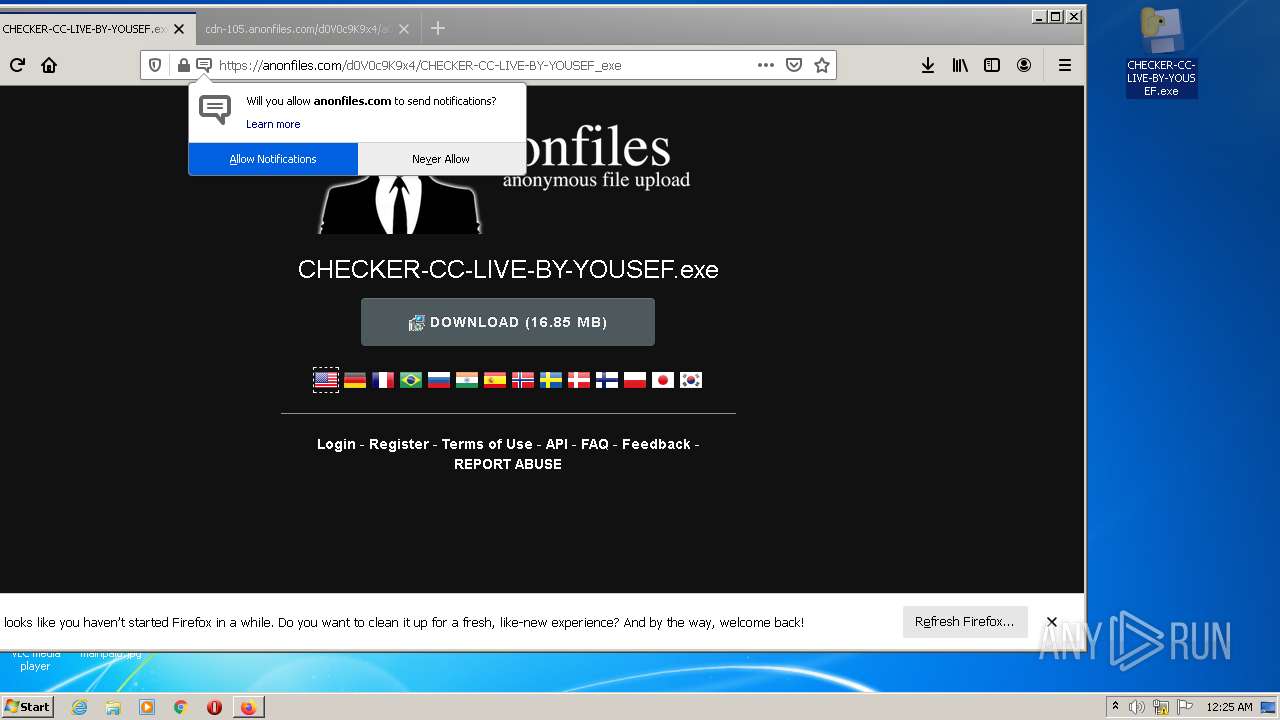Open Terms of Use page
This screenshot has width=1280, height=720.
click(x=487, y=444)
